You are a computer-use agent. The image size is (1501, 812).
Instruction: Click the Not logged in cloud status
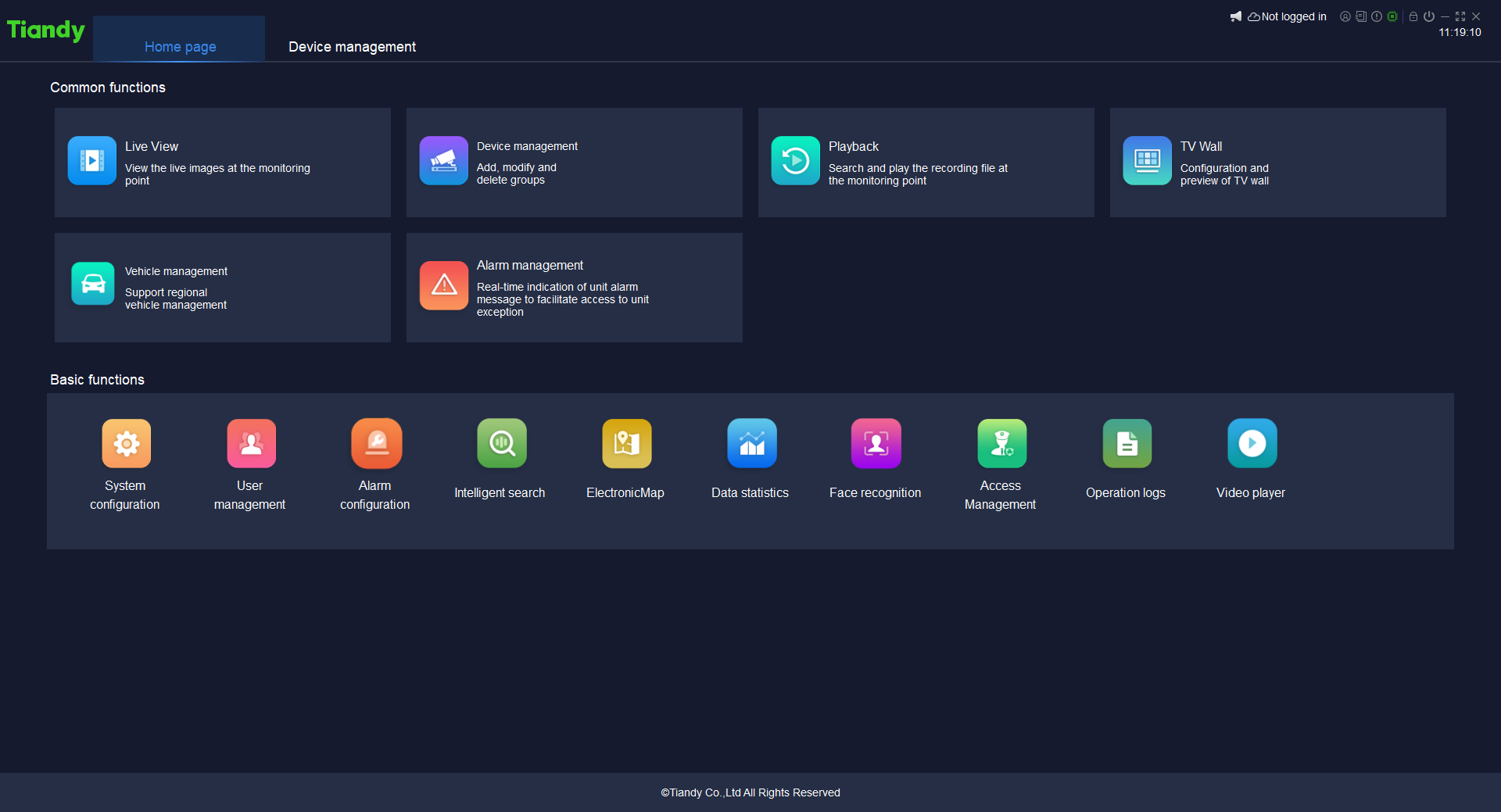[1287, 16]
